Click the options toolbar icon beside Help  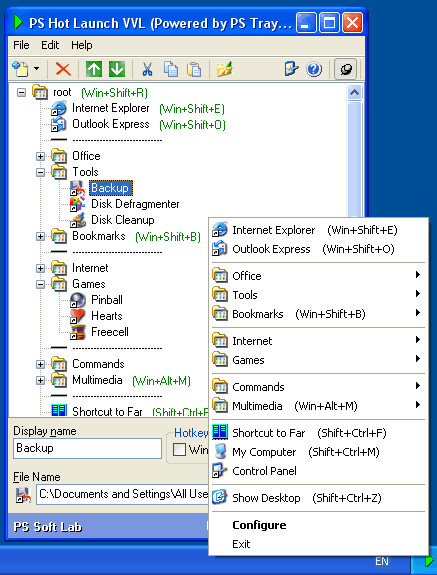click(x=291, y=69)
